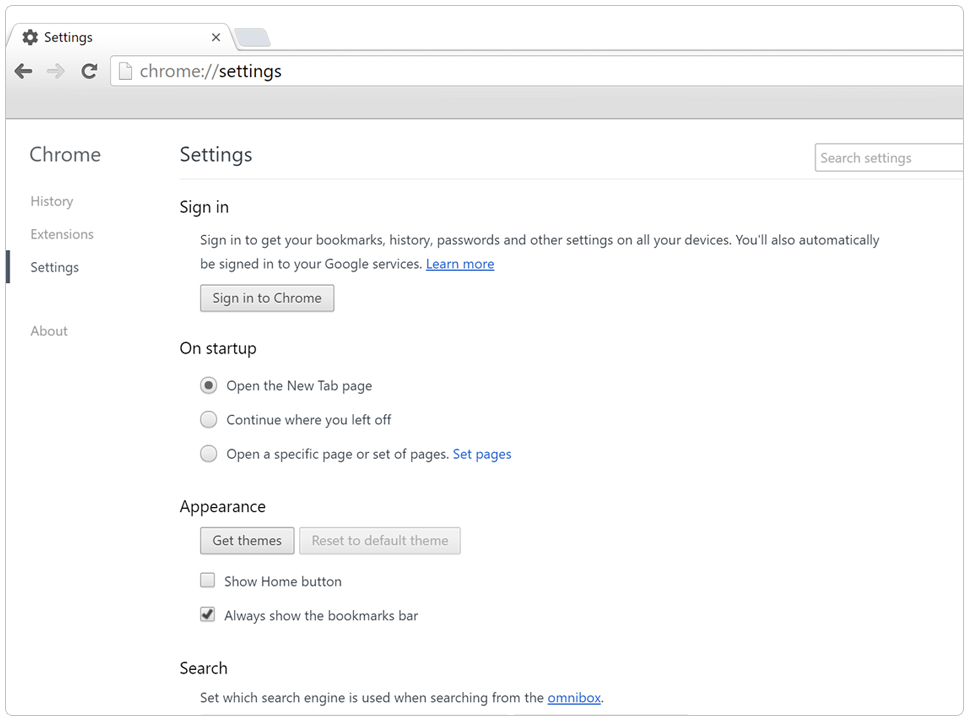The width and height of the screenshot is (970, 722).
Task: Uncheck Always show the bookmarks bar
Action: 208,615
